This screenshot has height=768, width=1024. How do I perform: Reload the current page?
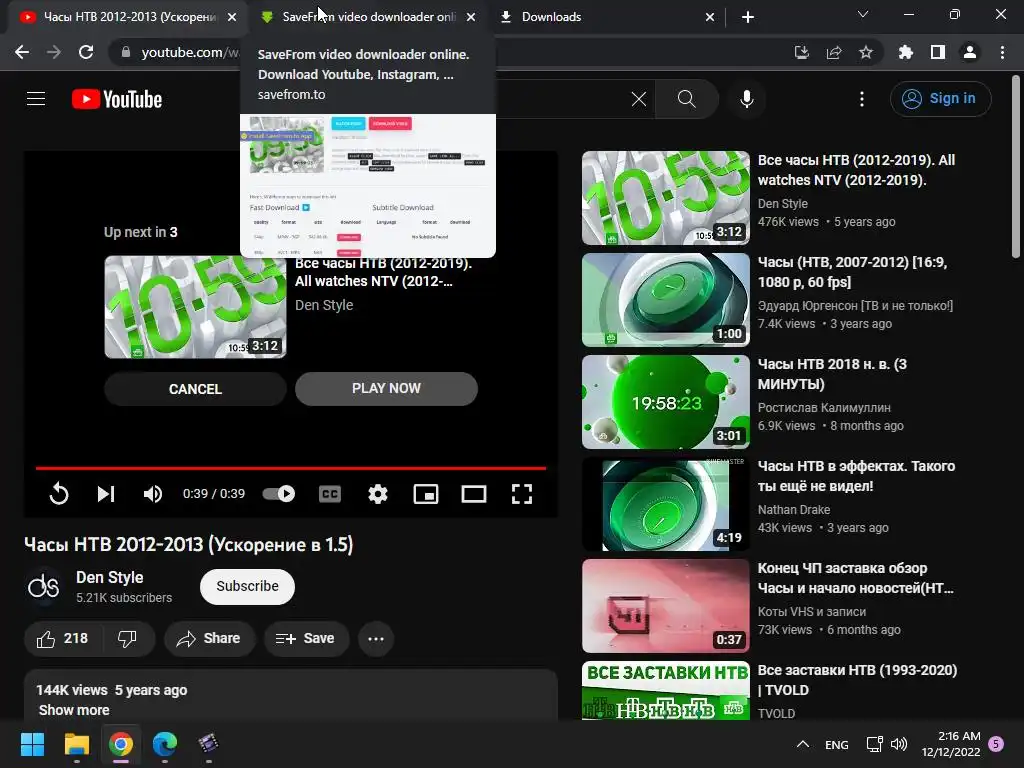click(x=86, y=52)
